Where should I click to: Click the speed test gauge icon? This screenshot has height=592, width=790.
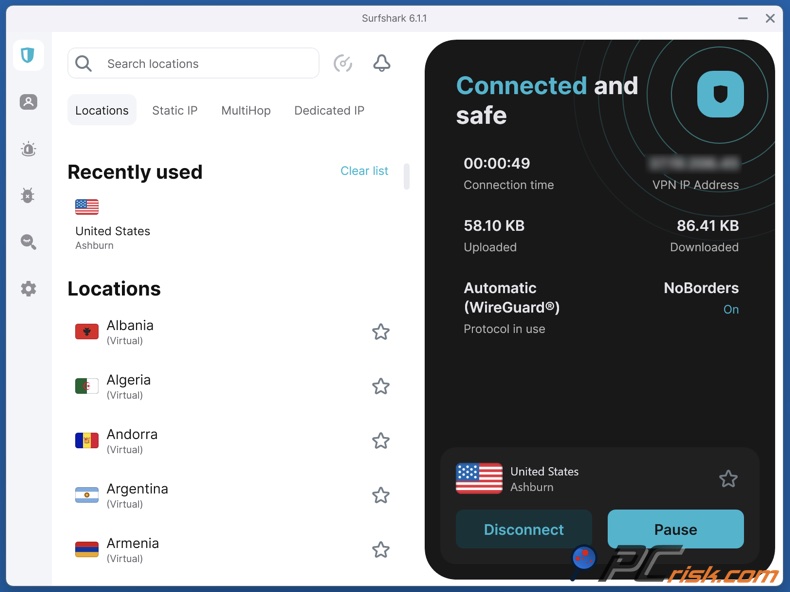[x=343, y=63]
